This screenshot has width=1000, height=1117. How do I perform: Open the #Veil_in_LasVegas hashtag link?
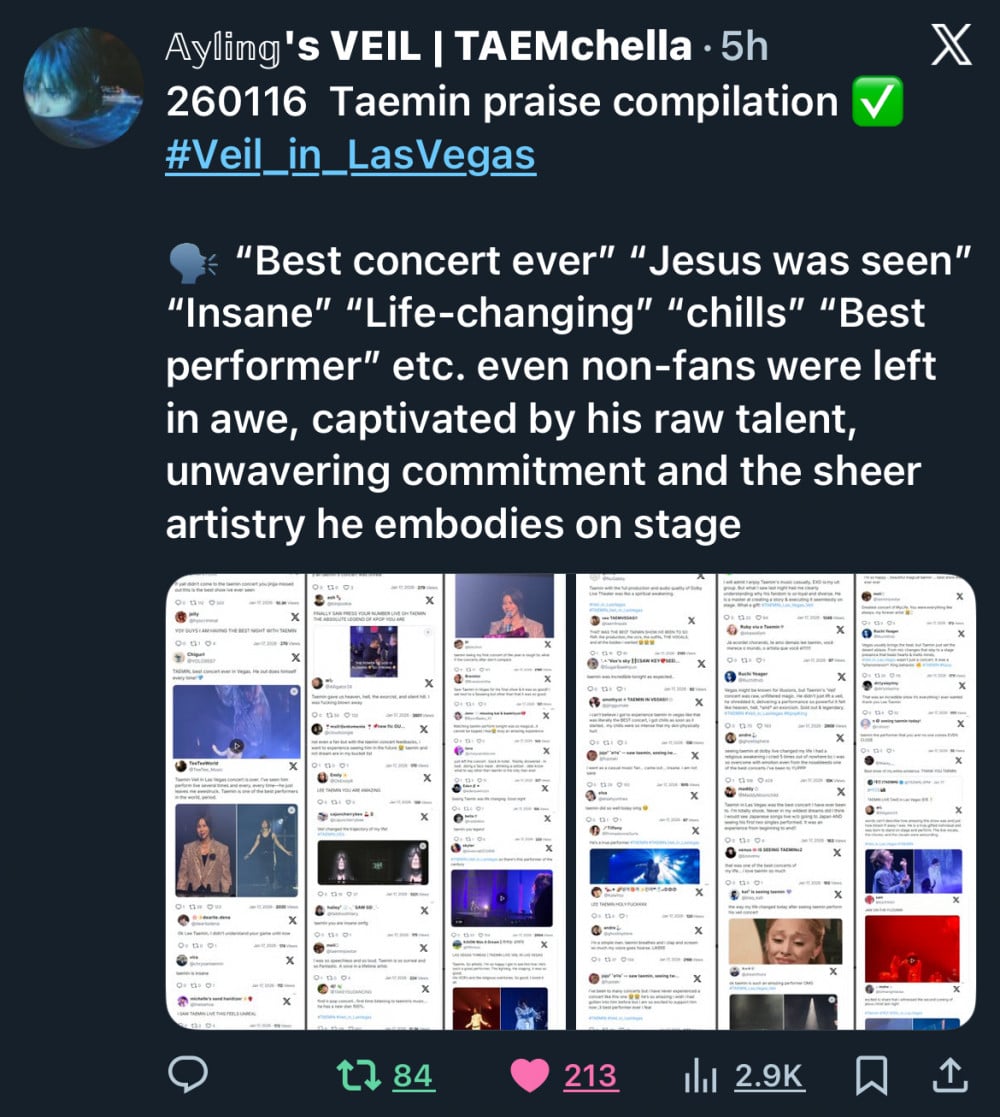coord(350,157)
